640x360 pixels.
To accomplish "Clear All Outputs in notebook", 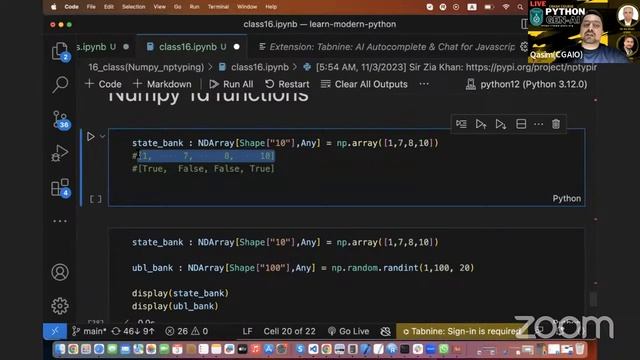I will tap(364, 84).
